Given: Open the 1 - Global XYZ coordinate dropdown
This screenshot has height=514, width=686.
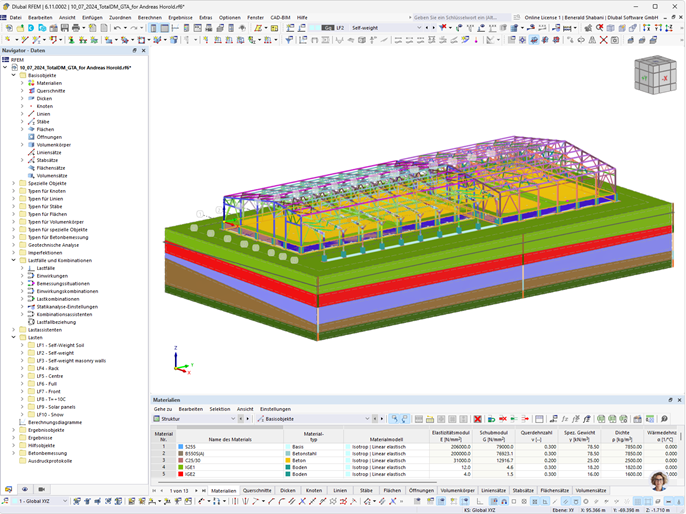Looking at the screenshot, I should 65,501.
